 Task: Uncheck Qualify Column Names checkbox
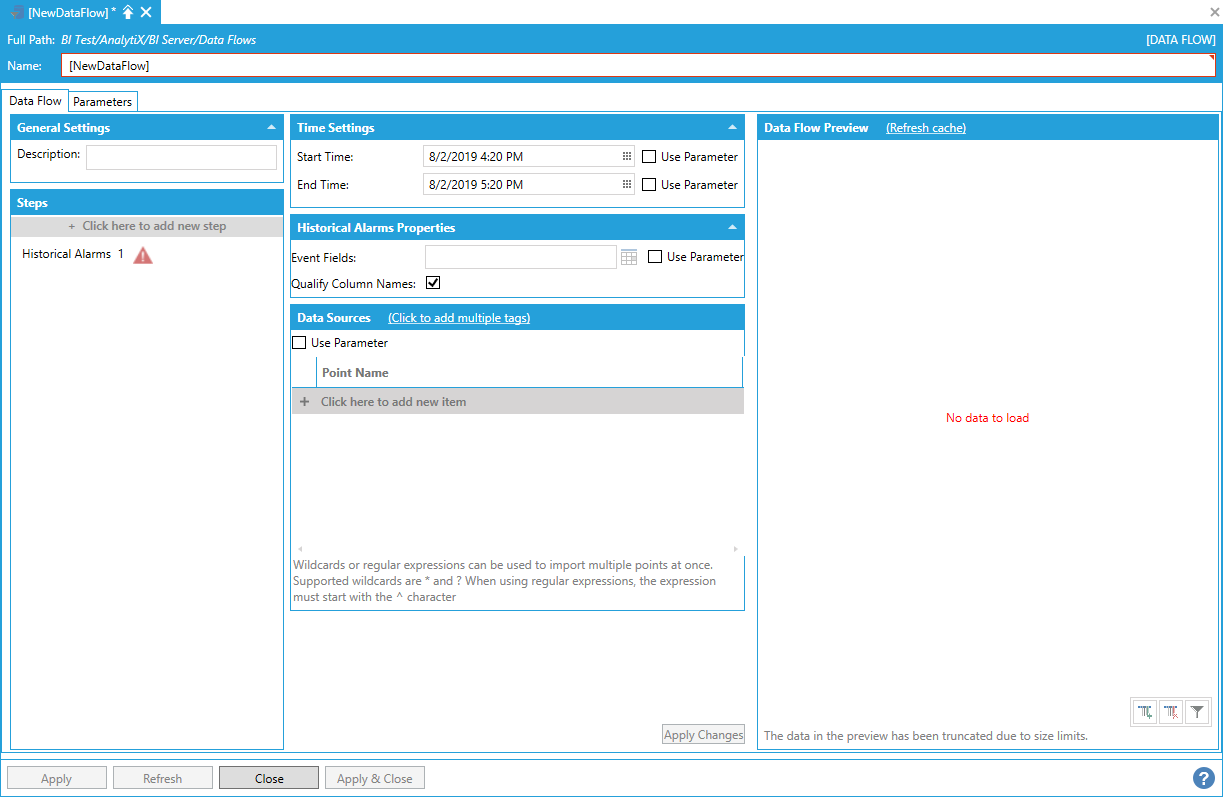[x=433, y=283]
